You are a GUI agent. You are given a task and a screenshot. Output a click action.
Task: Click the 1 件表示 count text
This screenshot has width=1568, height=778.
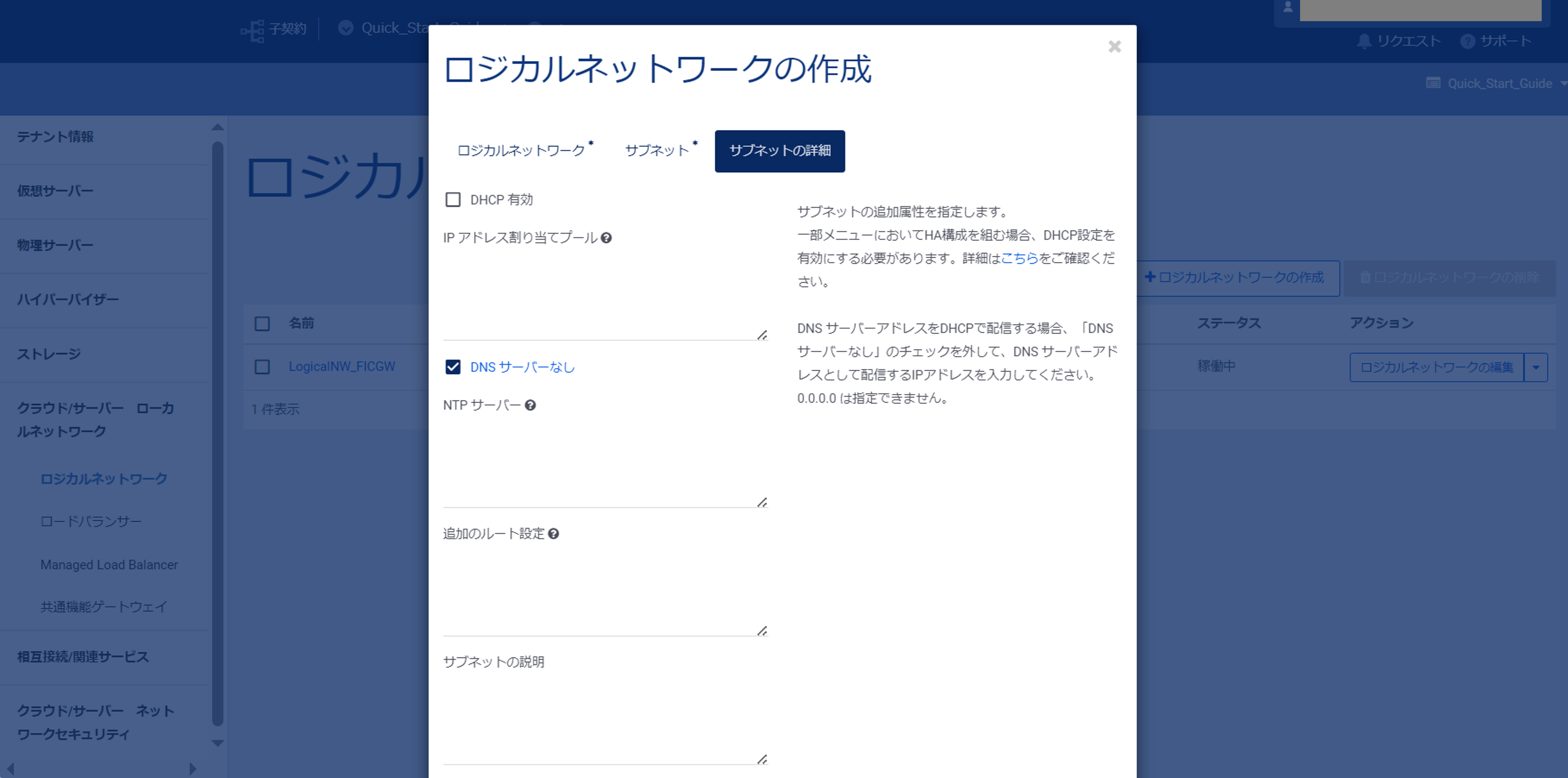coord(275,409)
